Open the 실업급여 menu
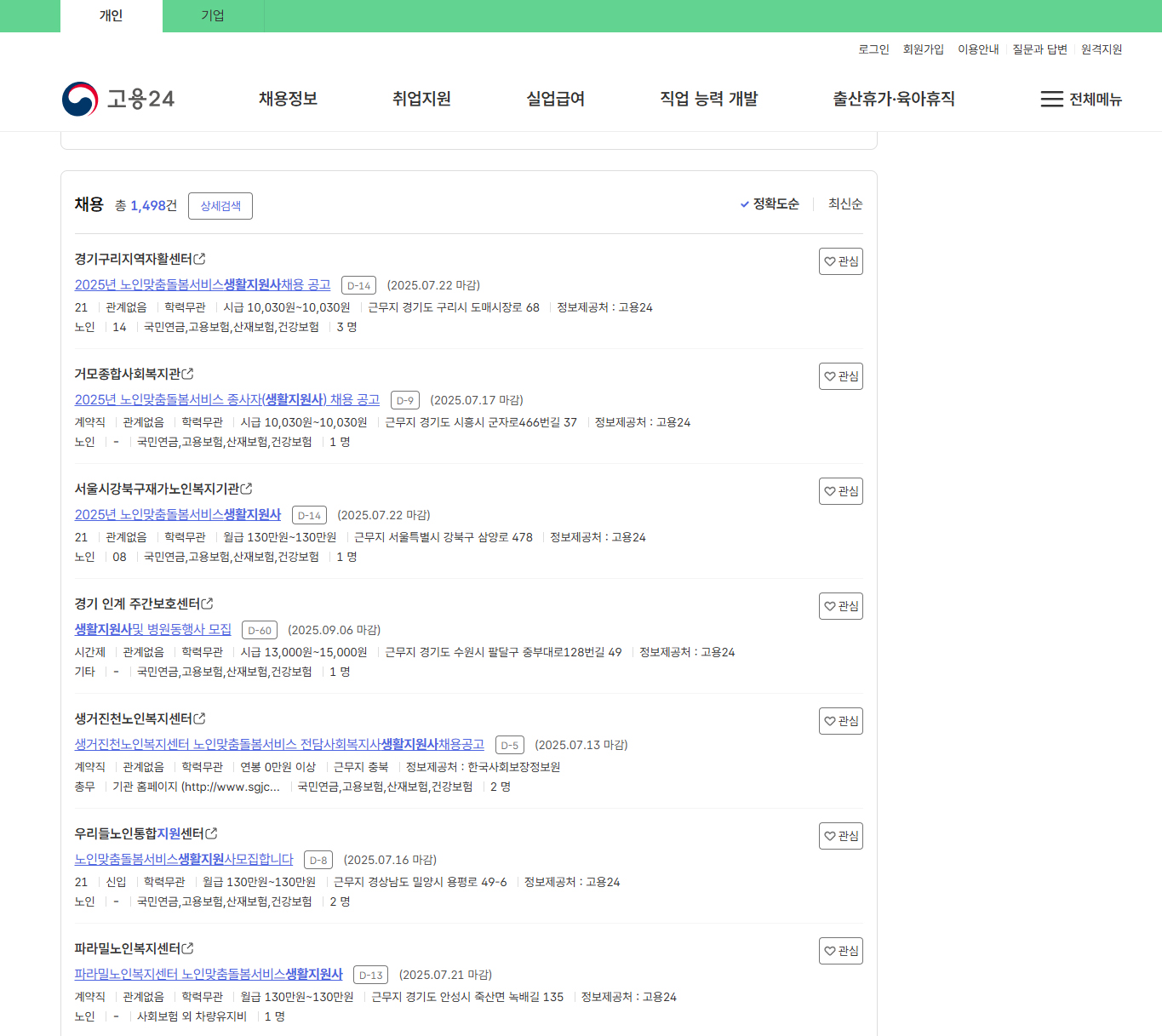The height and width of the screenshot is (1036, 1162). point(555,98)
